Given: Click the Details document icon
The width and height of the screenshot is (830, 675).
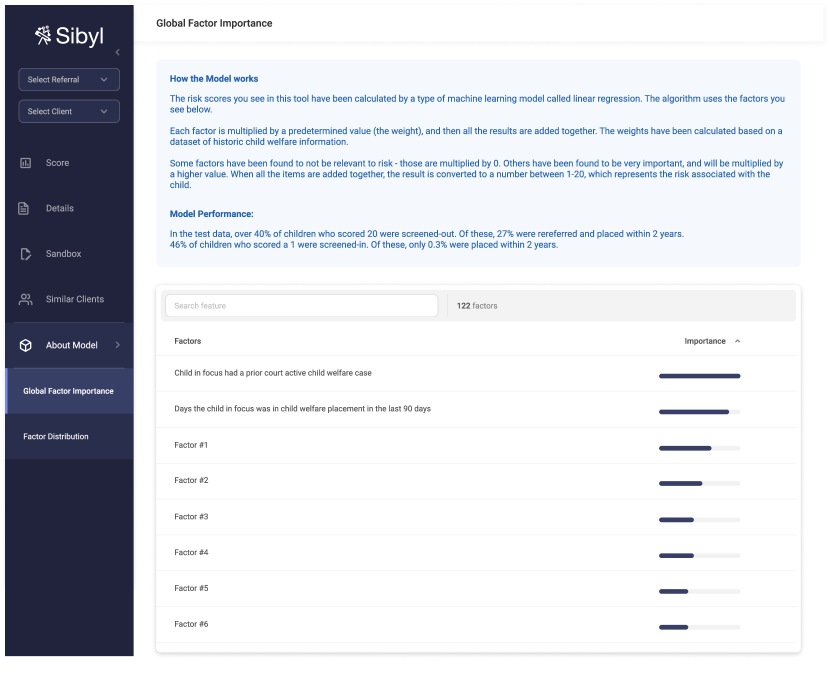Looking at the screenshot, I should click(26, 209).
